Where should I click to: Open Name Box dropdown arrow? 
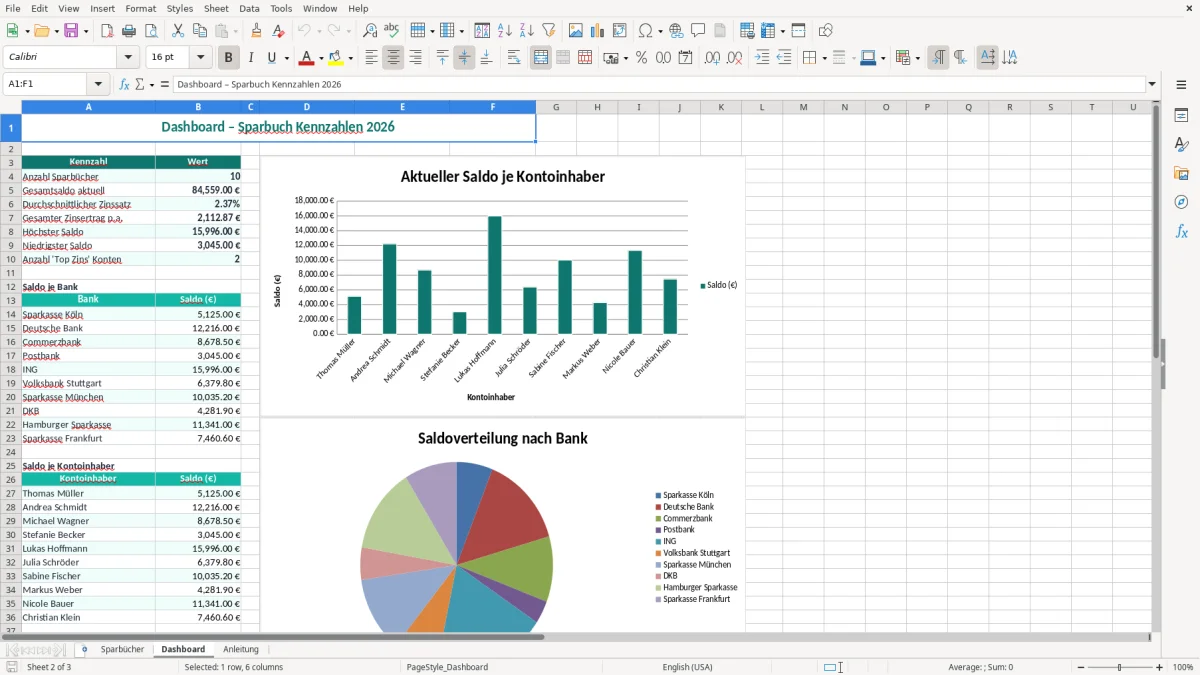click(x=98, y=85)
